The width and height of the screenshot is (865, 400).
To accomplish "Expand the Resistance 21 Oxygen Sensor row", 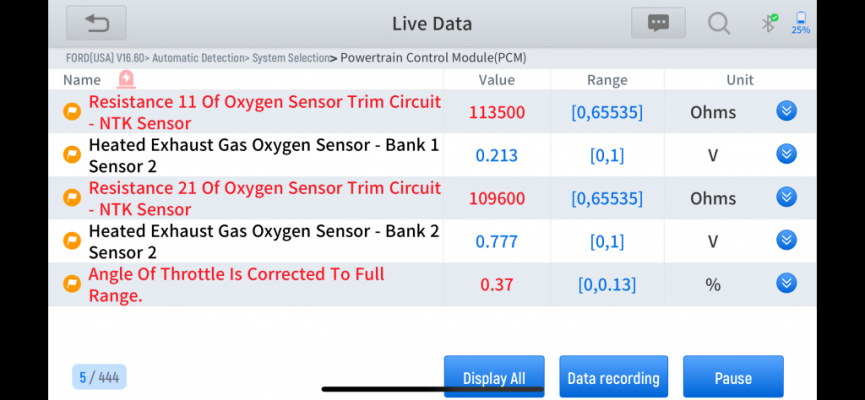I will (786, 197).
